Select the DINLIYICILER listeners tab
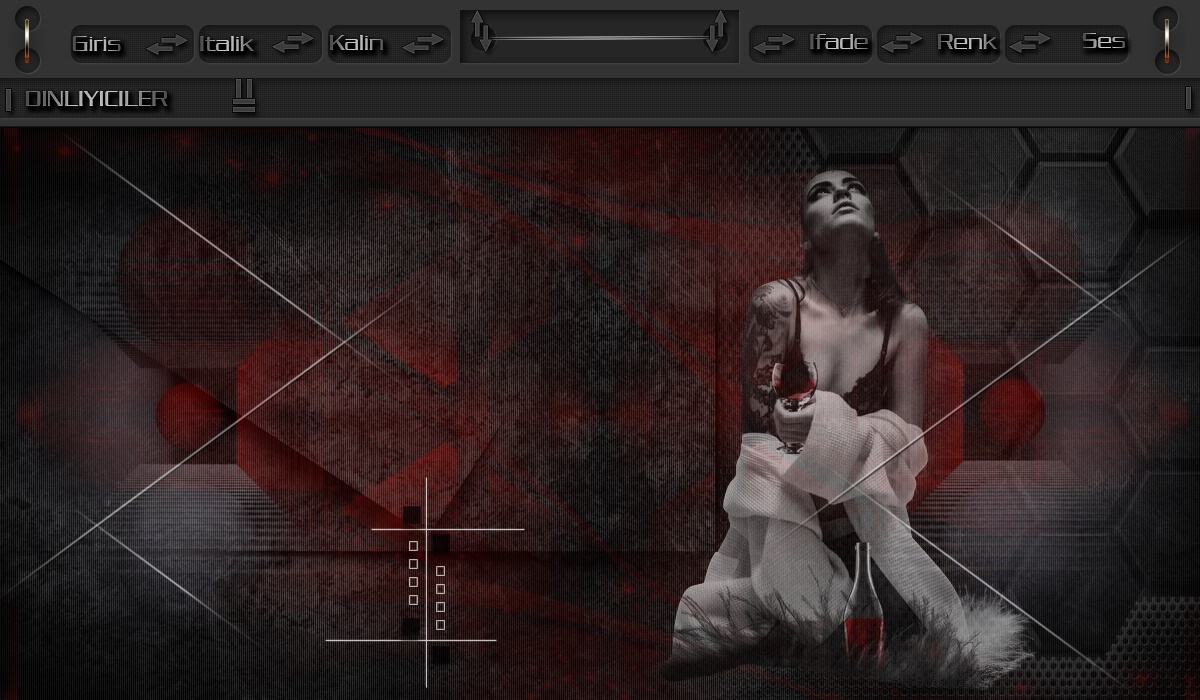Screen dimensions: 1200x700 click(x=96, y=100)
